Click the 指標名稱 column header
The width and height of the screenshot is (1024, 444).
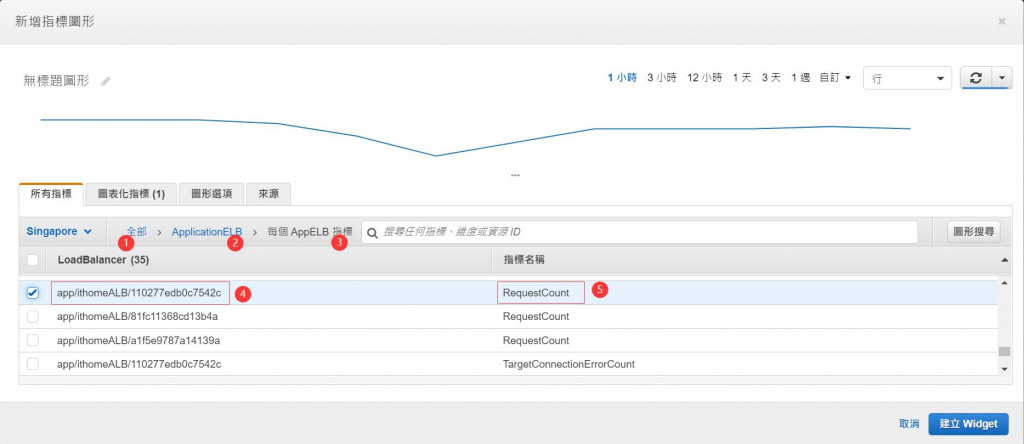(524, 260)
